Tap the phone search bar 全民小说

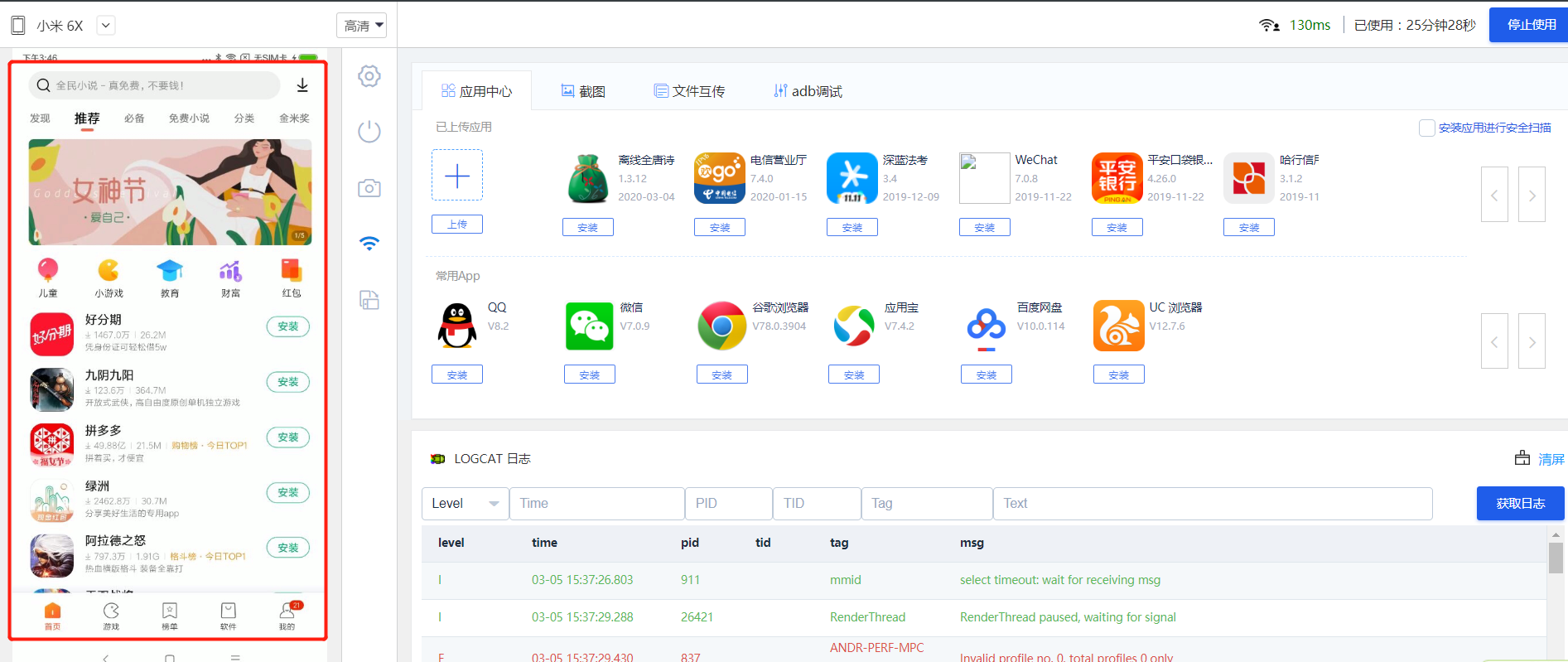pyautogui.click(x=154, y=85)
